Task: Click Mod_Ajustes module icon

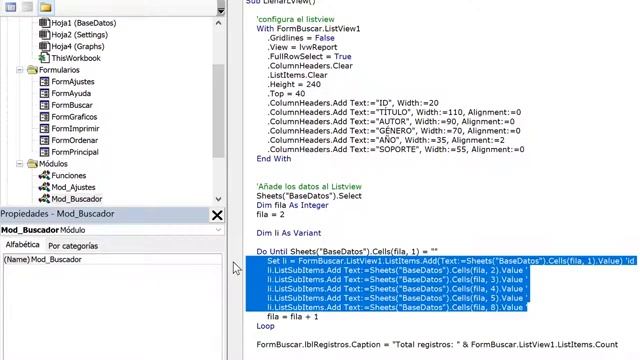Action: click(44, 187)
